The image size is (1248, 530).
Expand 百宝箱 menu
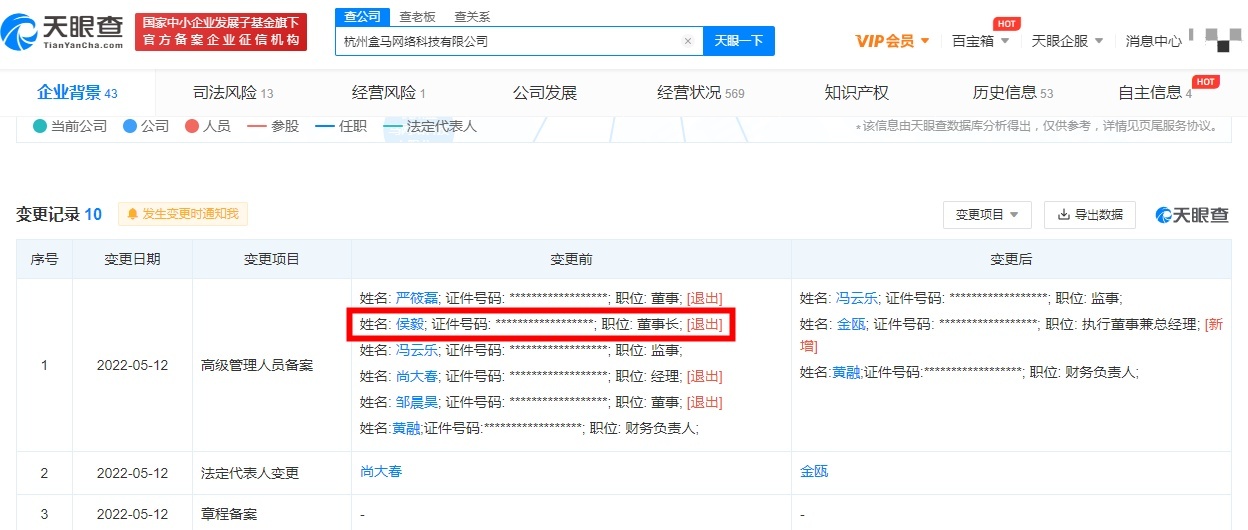[979, 41]
